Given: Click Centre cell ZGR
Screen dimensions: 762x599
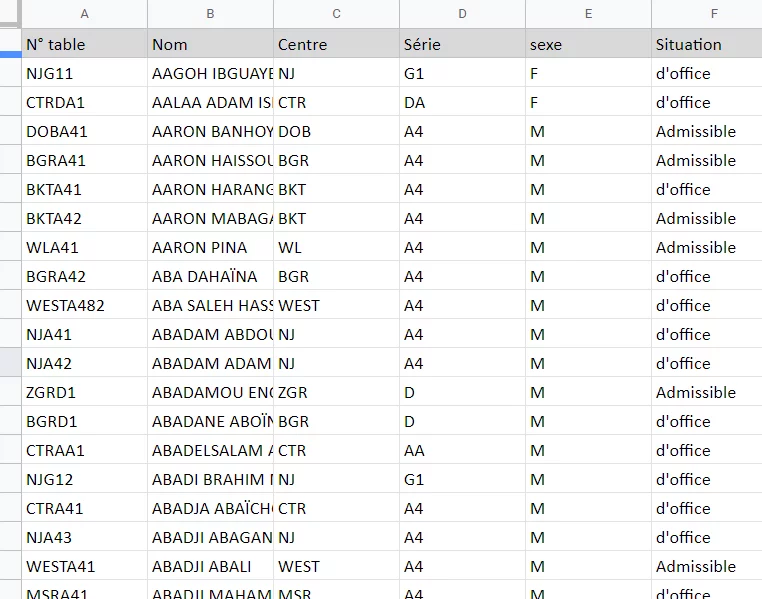Looking at the screenshot, I should click(x=336, y=392).
